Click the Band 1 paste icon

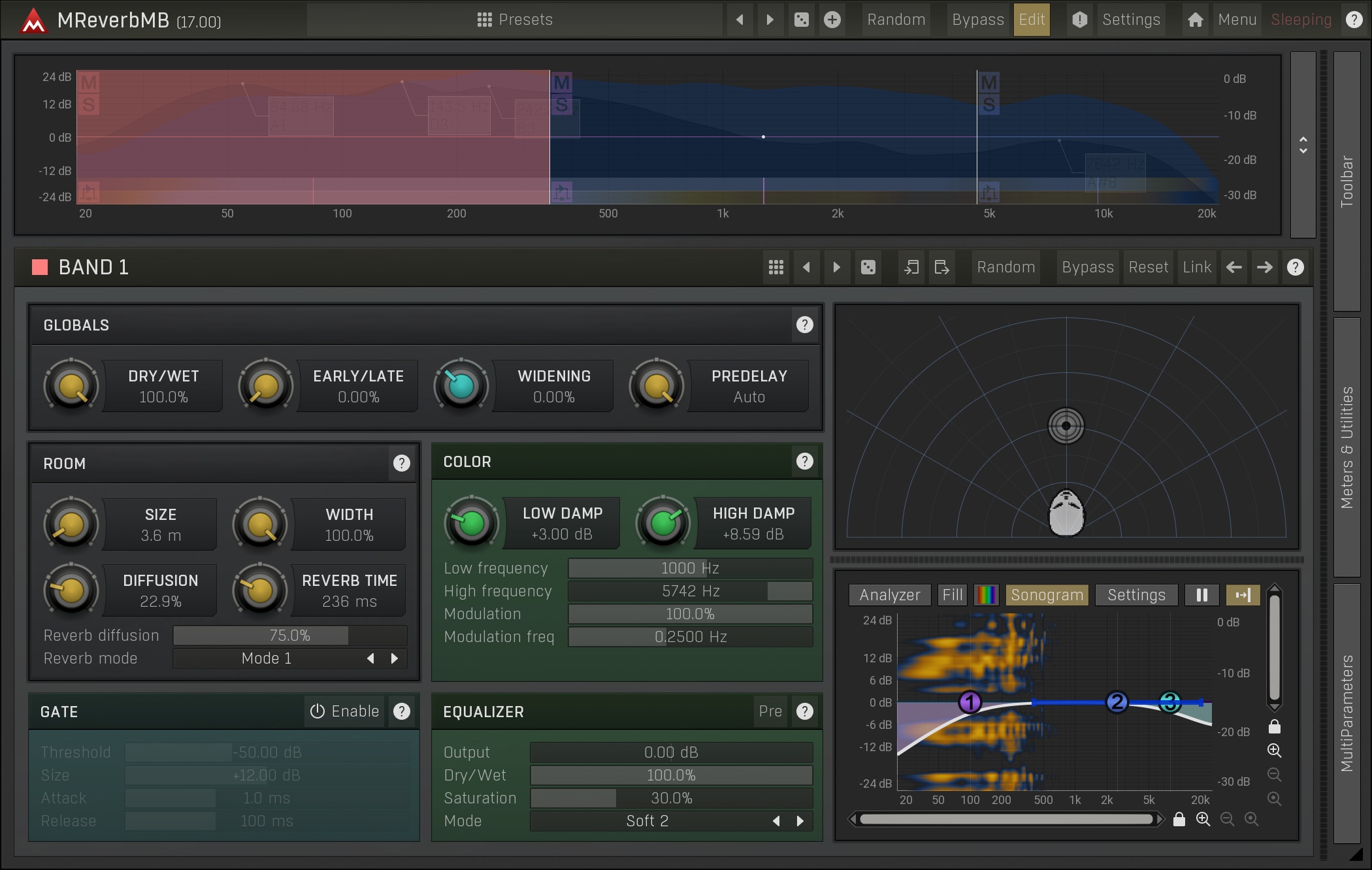[941, 267]
